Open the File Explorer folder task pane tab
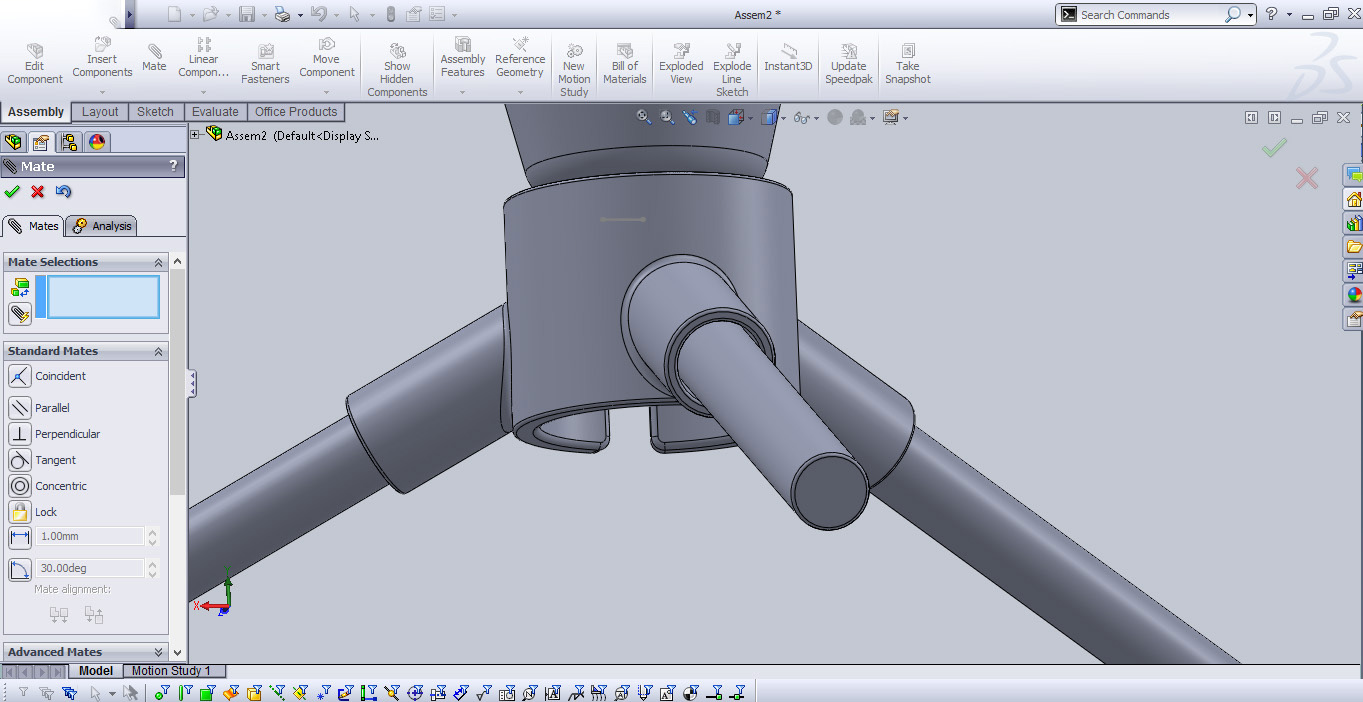Screen dimensions: 1363x702 pyautogui.click(x=1354, y=246)
